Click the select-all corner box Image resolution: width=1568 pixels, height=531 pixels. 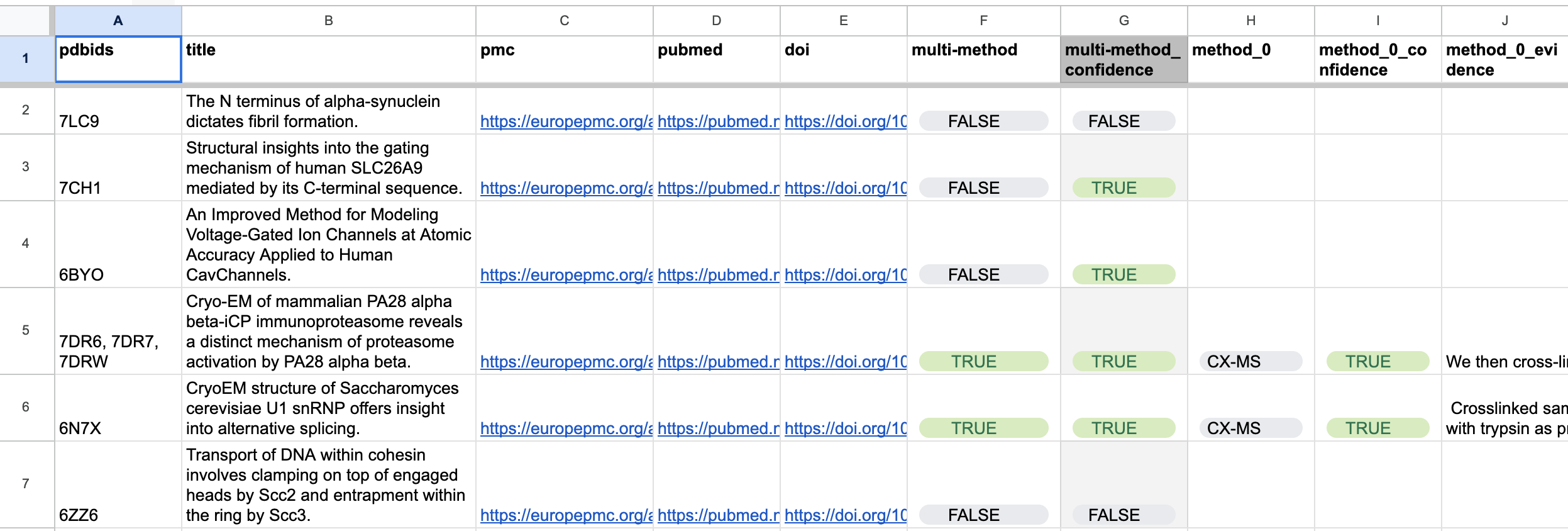tap(26, 21)
